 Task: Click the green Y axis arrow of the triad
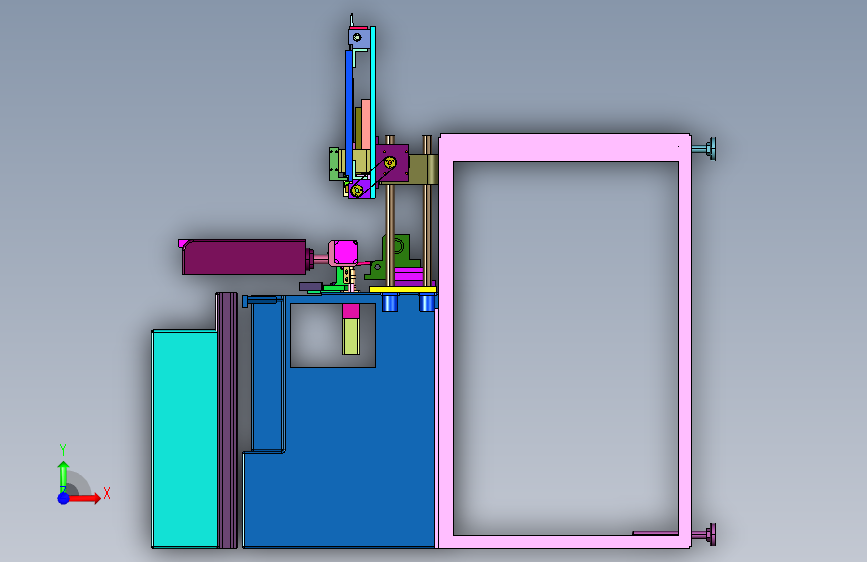click(x=63, y=475)
